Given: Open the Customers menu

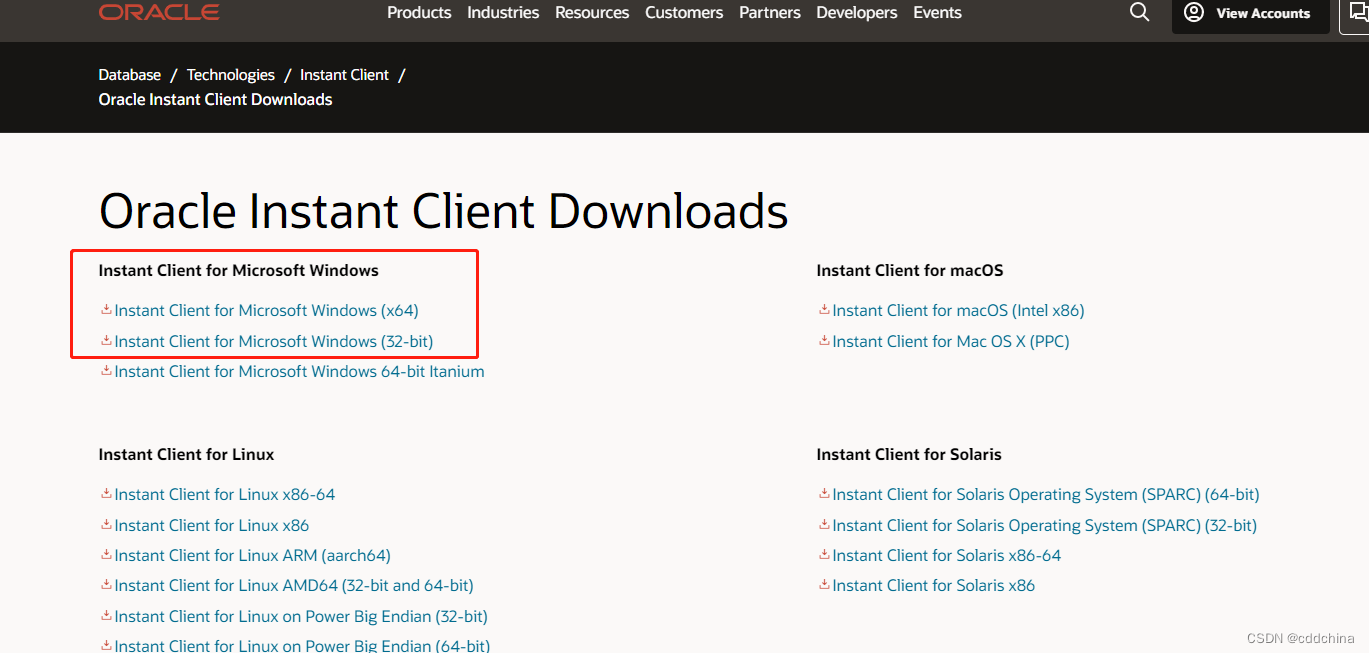Looking at the screenshot, I should coord(684,12).
